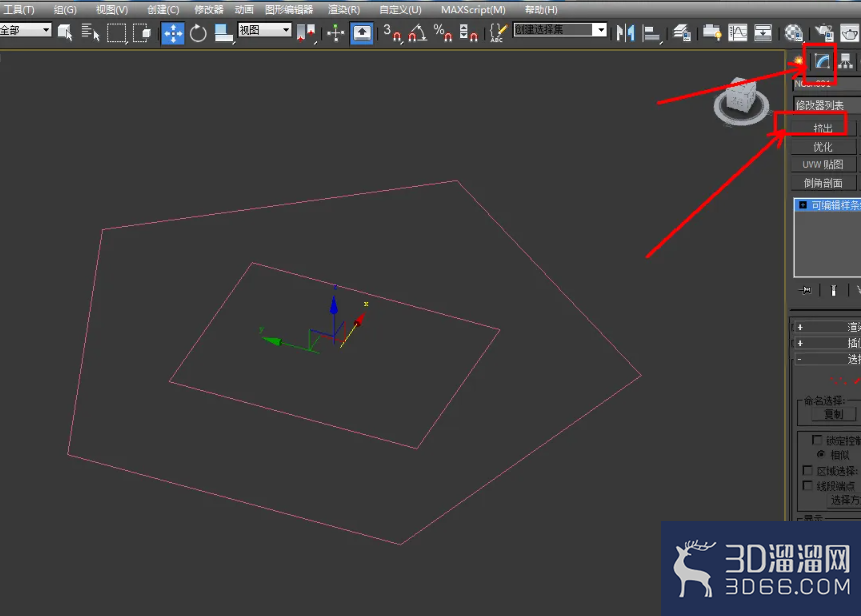Click the 挤出 modifier button
Image resolution: width=861 pixels, height=616 pixels.
(x=823, y=128)
